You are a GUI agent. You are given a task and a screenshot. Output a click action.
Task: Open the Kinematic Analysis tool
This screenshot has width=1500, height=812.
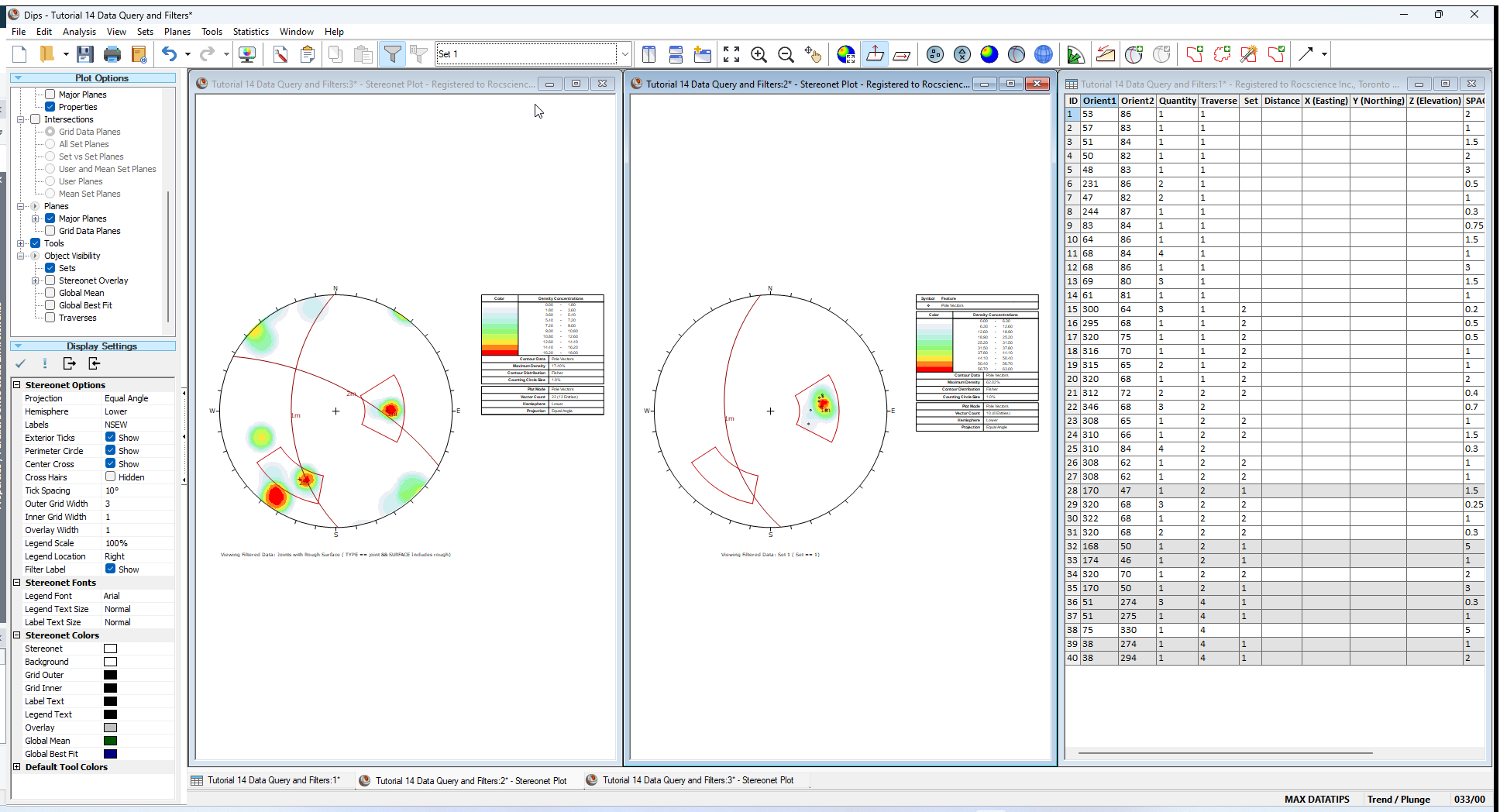coord(1106,54)
